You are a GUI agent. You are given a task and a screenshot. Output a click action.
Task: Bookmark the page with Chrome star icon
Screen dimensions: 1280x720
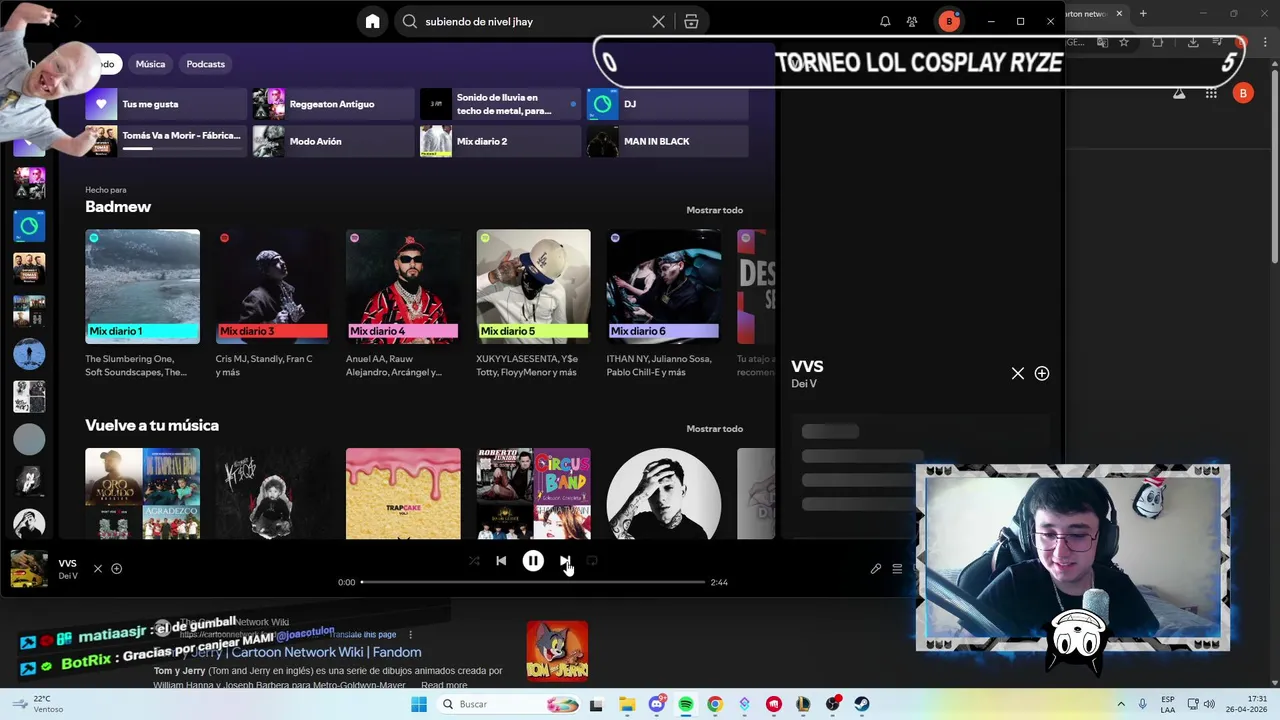tap(1124, 42)
